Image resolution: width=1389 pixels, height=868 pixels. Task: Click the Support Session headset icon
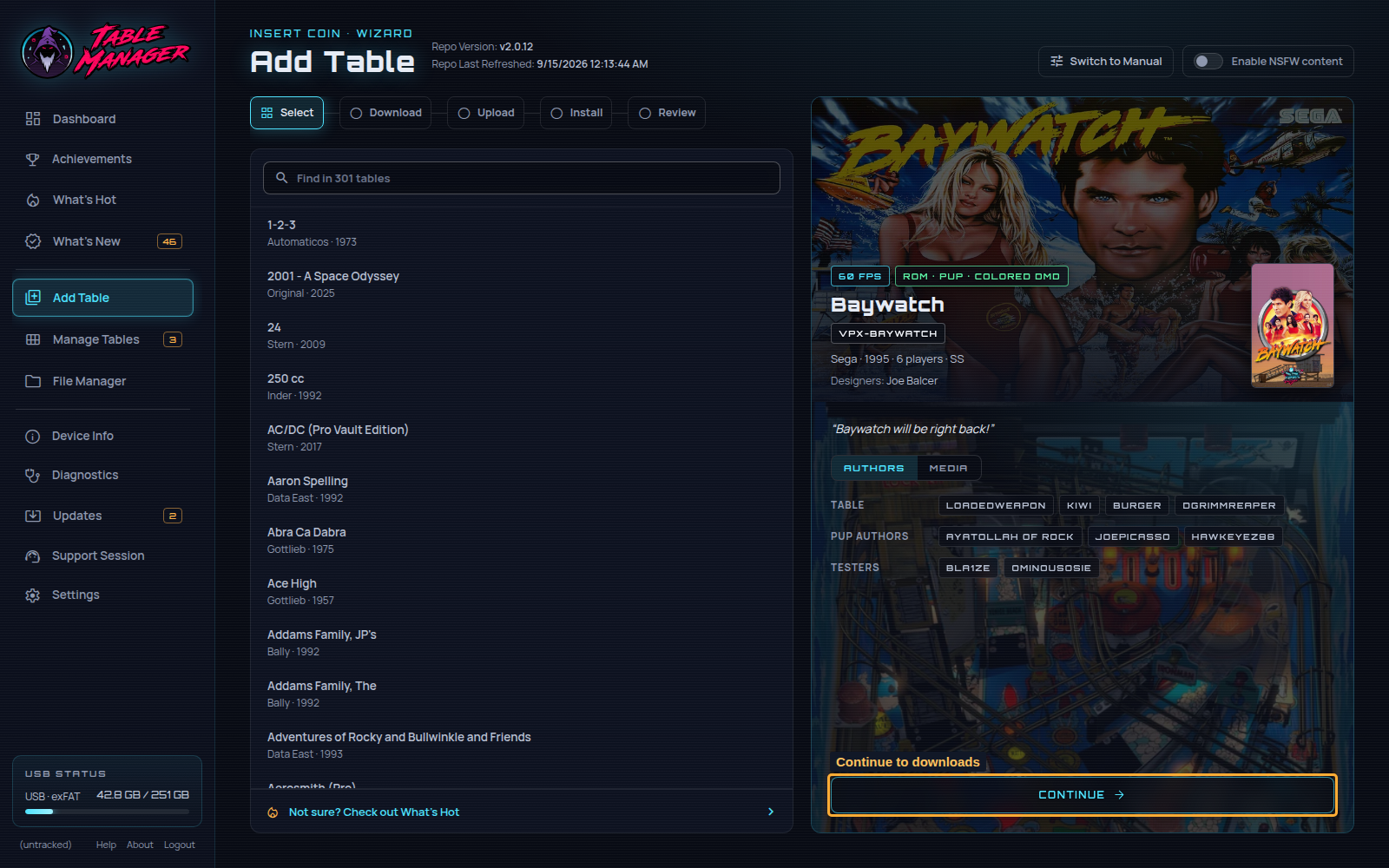33,556
